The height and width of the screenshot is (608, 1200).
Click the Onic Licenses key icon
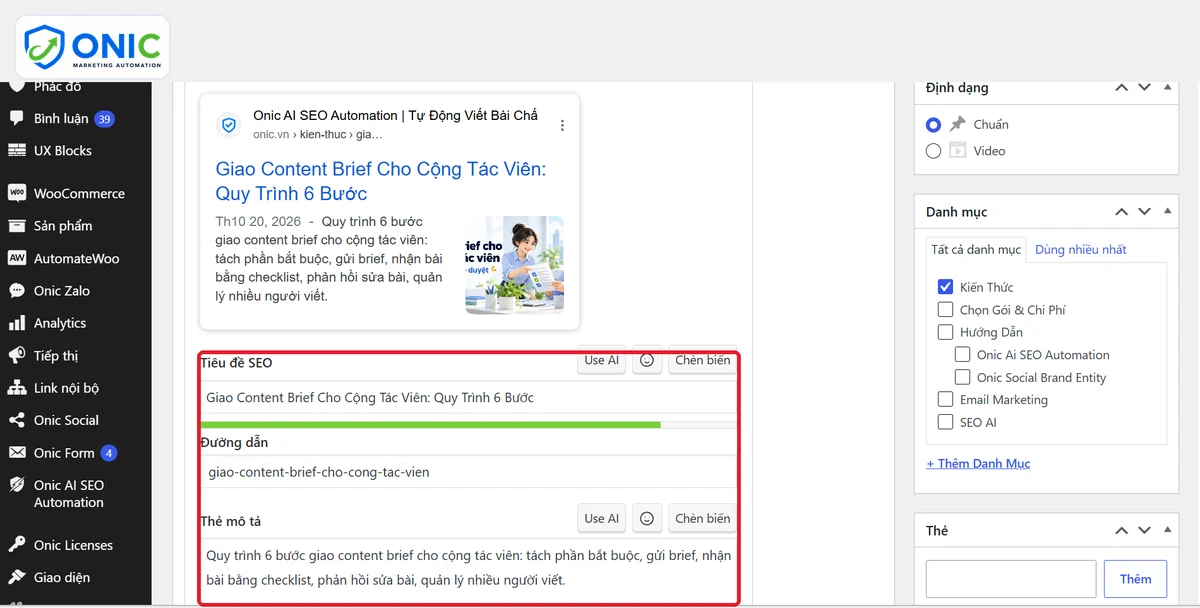[x=16, y=545]
